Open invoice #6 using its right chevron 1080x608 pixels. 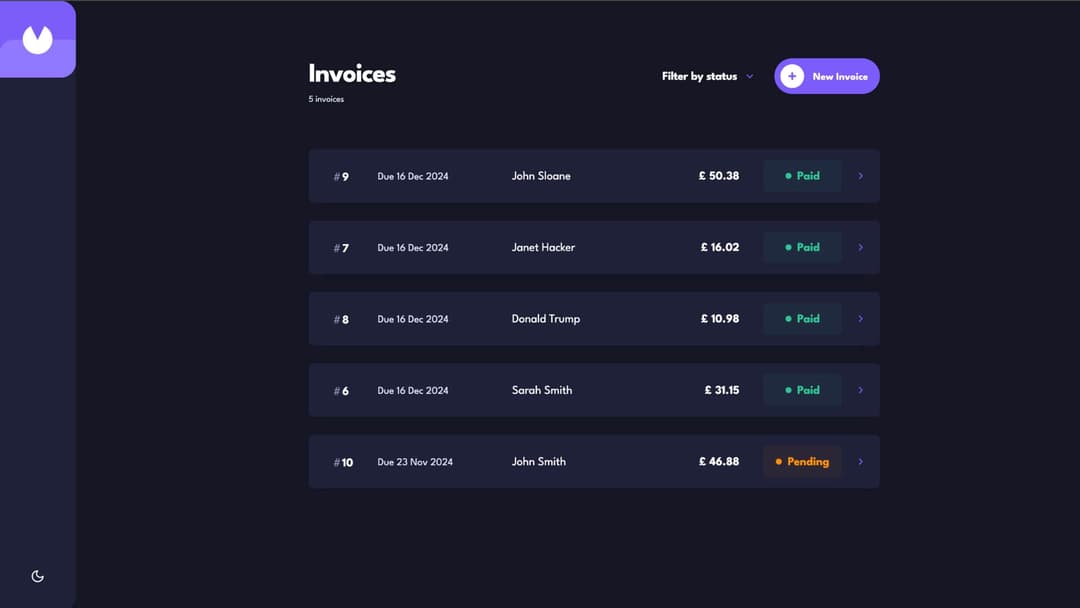861,390
